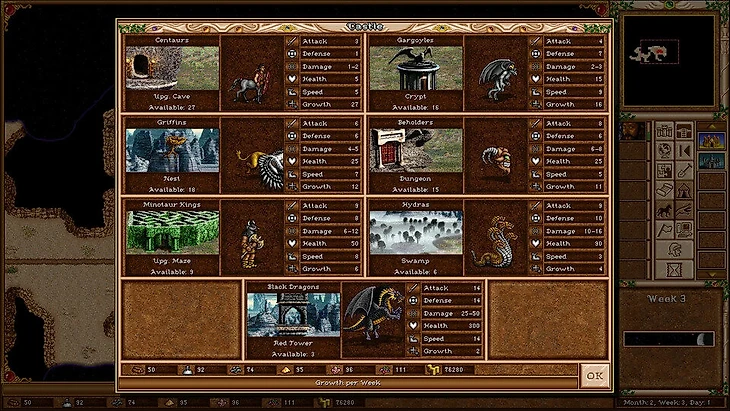The image size is (730, 411).
Task: Click the move hero horse icon
Action: (664, 210)
